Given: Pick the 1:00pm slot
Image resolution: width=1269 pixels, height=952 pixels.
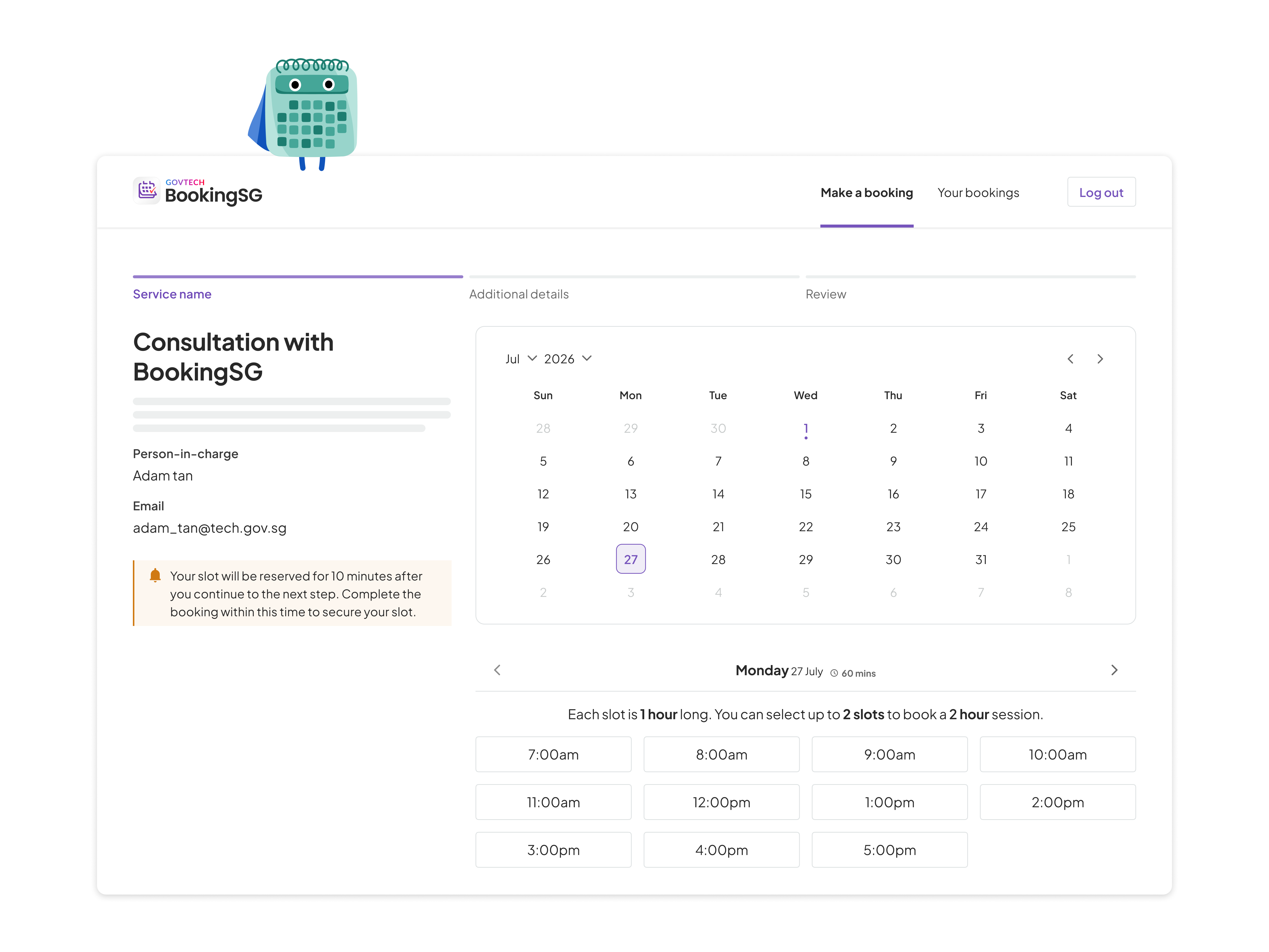Looking at the screenshot, I should click(x=889, y=802).
